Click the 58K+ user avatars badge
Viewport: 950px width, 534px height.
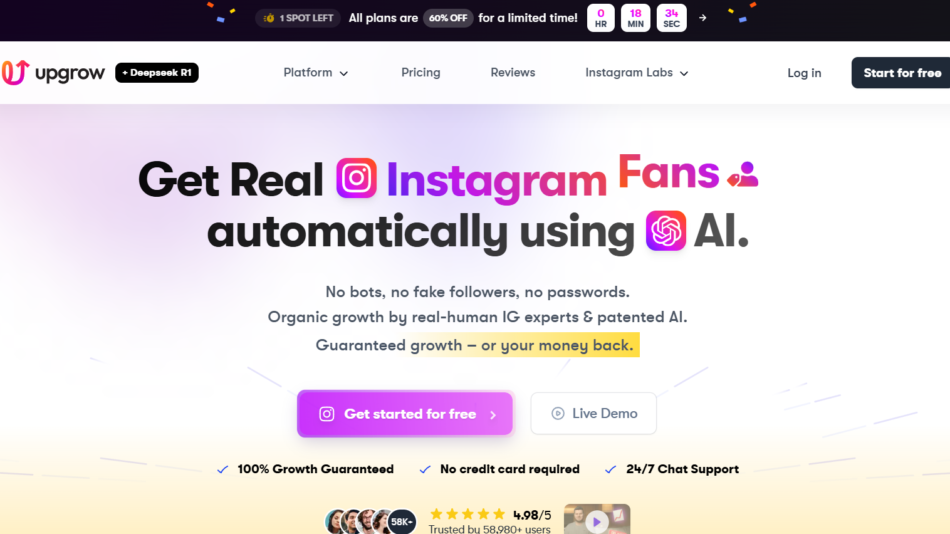pos(402,521)
